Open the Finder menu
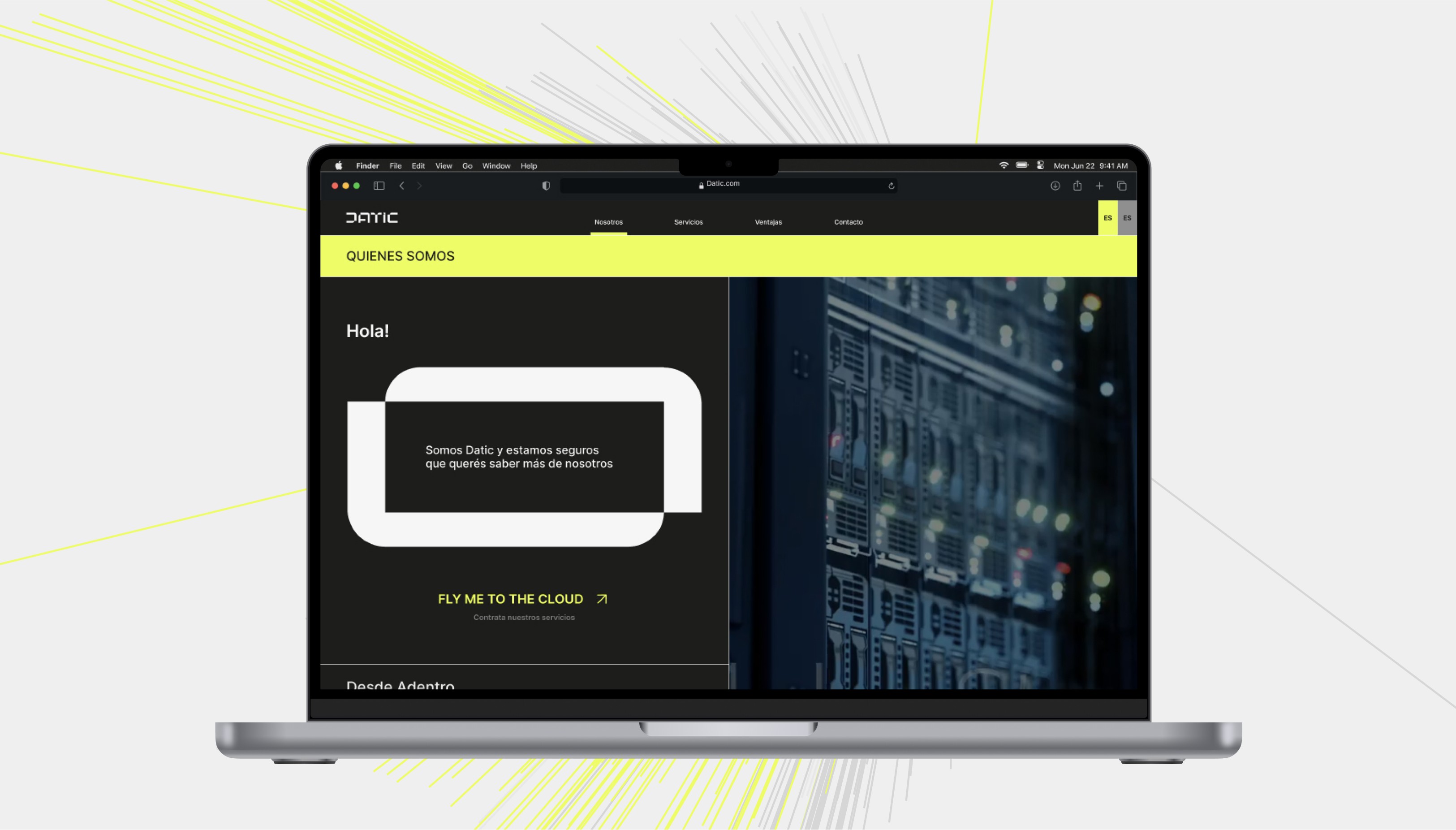The image size is (1456, 830). pyautogui.click(x=367, y=166)
